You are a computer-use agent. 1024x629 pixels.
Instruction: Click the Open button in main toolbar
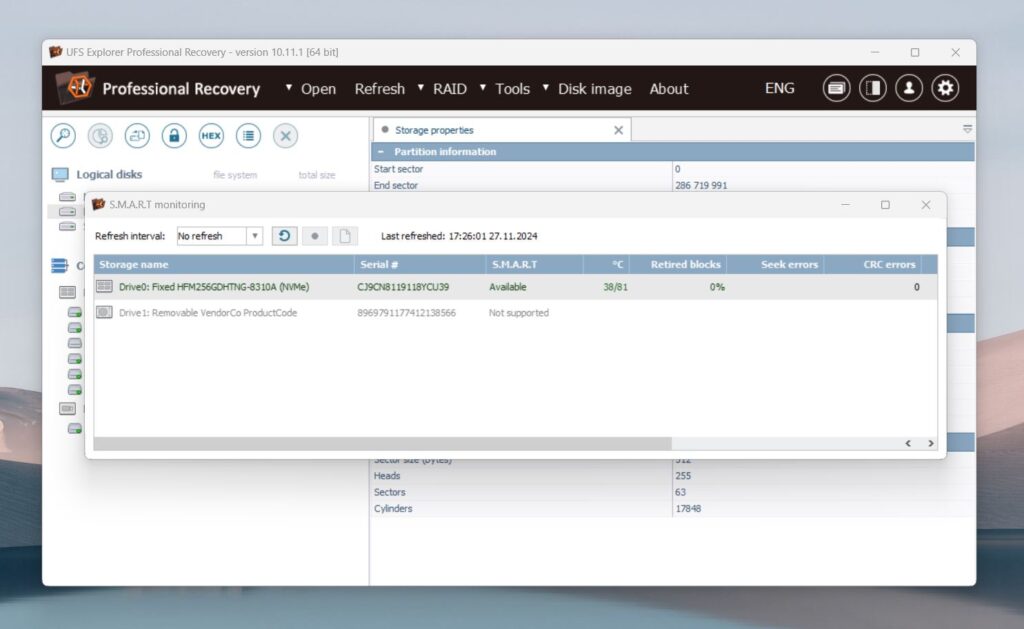317,88
